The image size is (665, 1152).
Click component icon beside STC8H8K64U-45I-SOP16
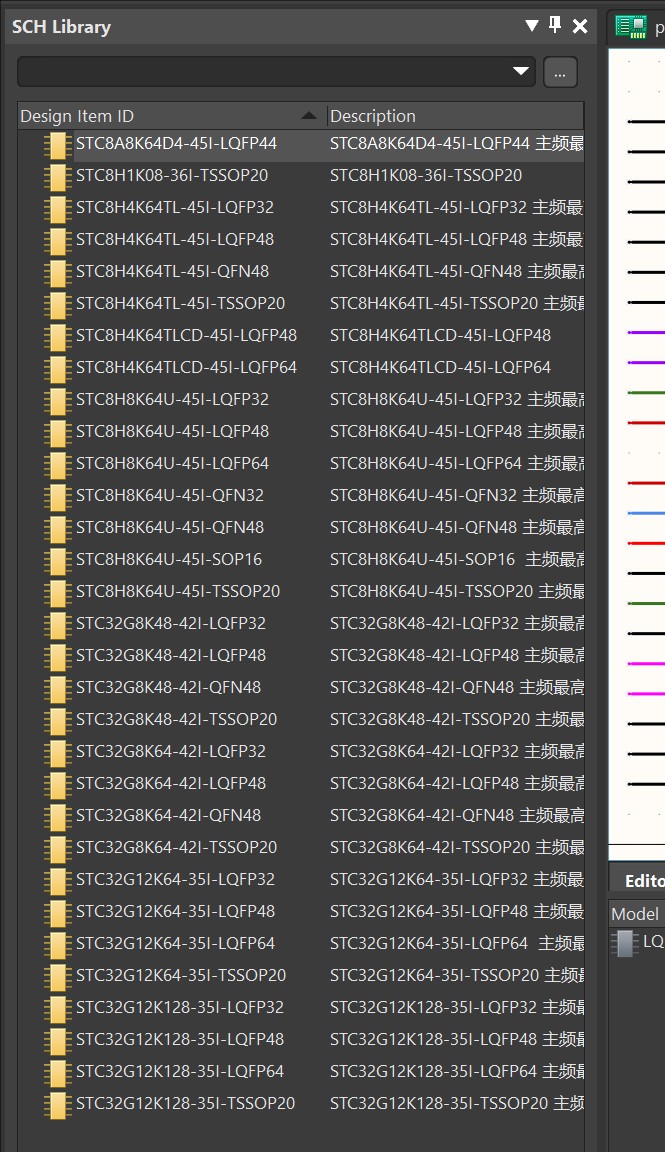pyautogui.click(x=57, y=560)
